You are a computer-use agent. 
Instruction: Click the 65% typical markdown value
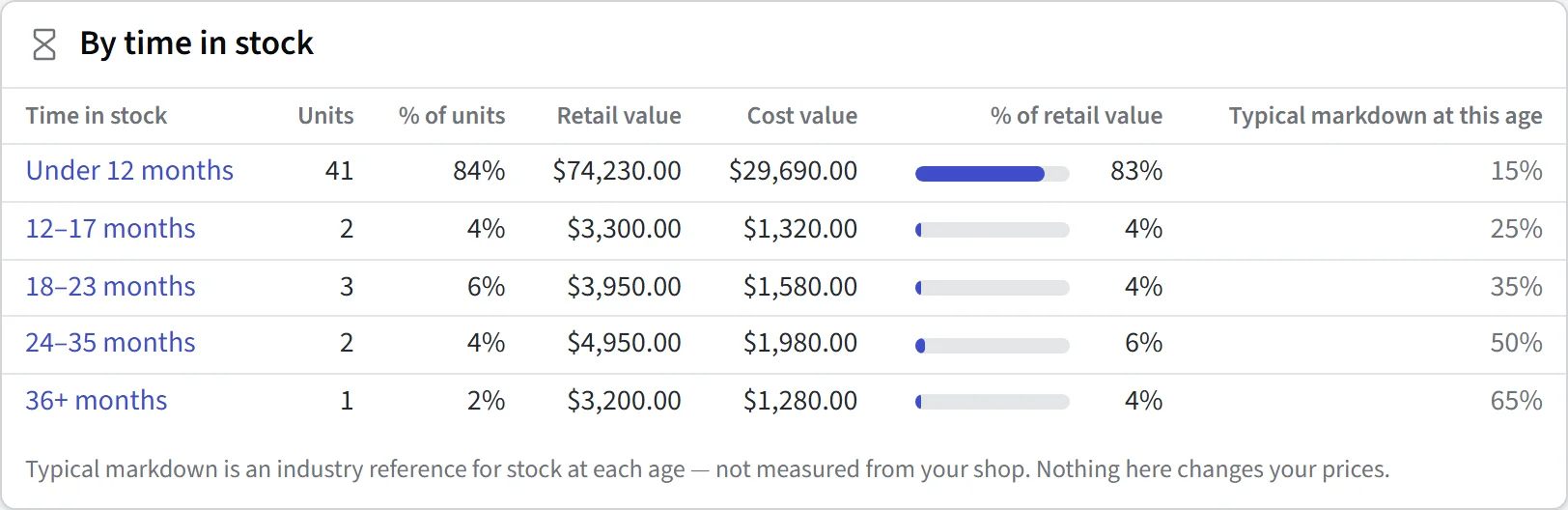[1517, 401]
